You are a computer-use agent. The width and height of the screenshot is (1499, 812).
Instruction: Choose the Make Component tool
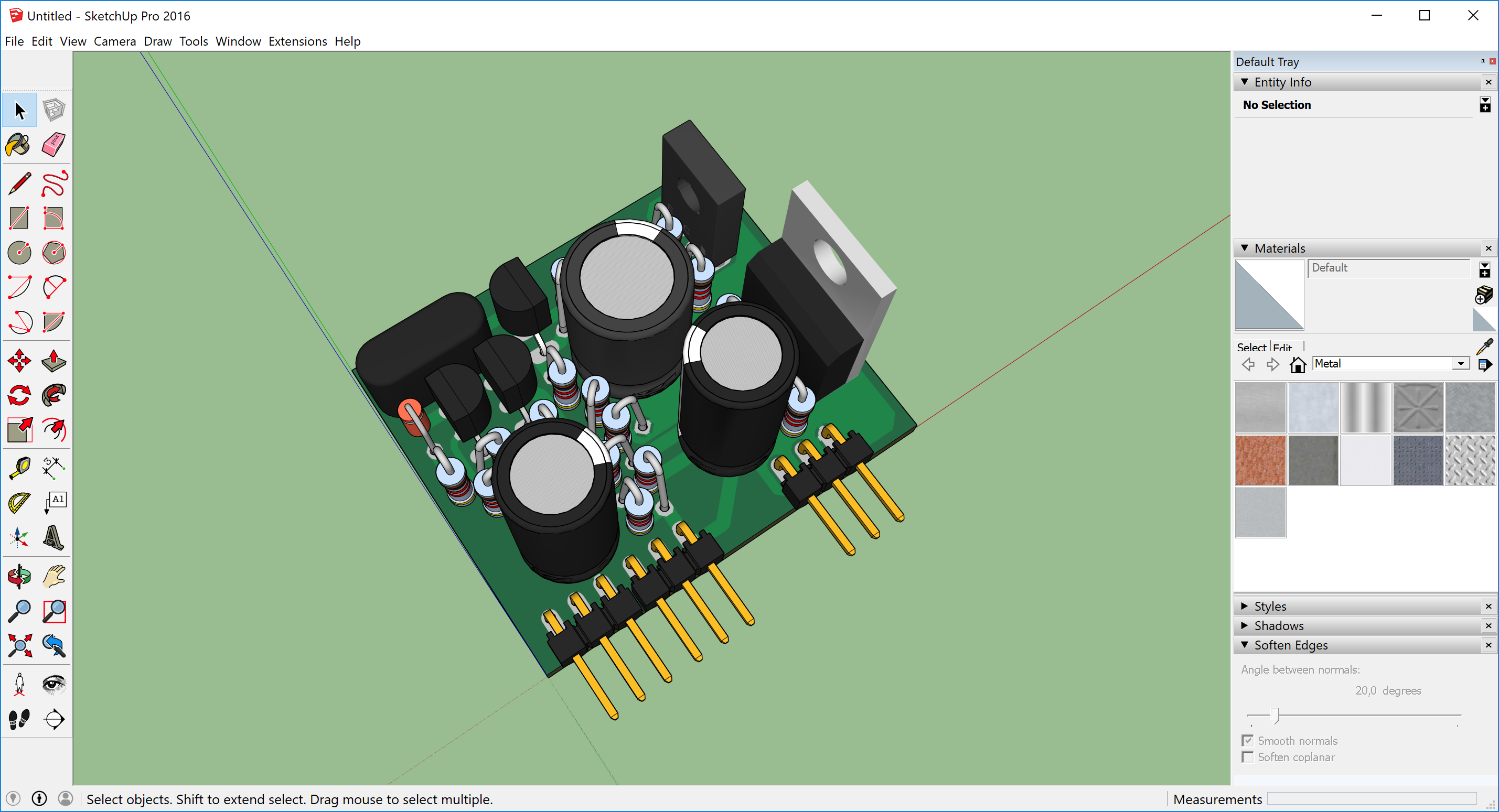tap(53, 110)
